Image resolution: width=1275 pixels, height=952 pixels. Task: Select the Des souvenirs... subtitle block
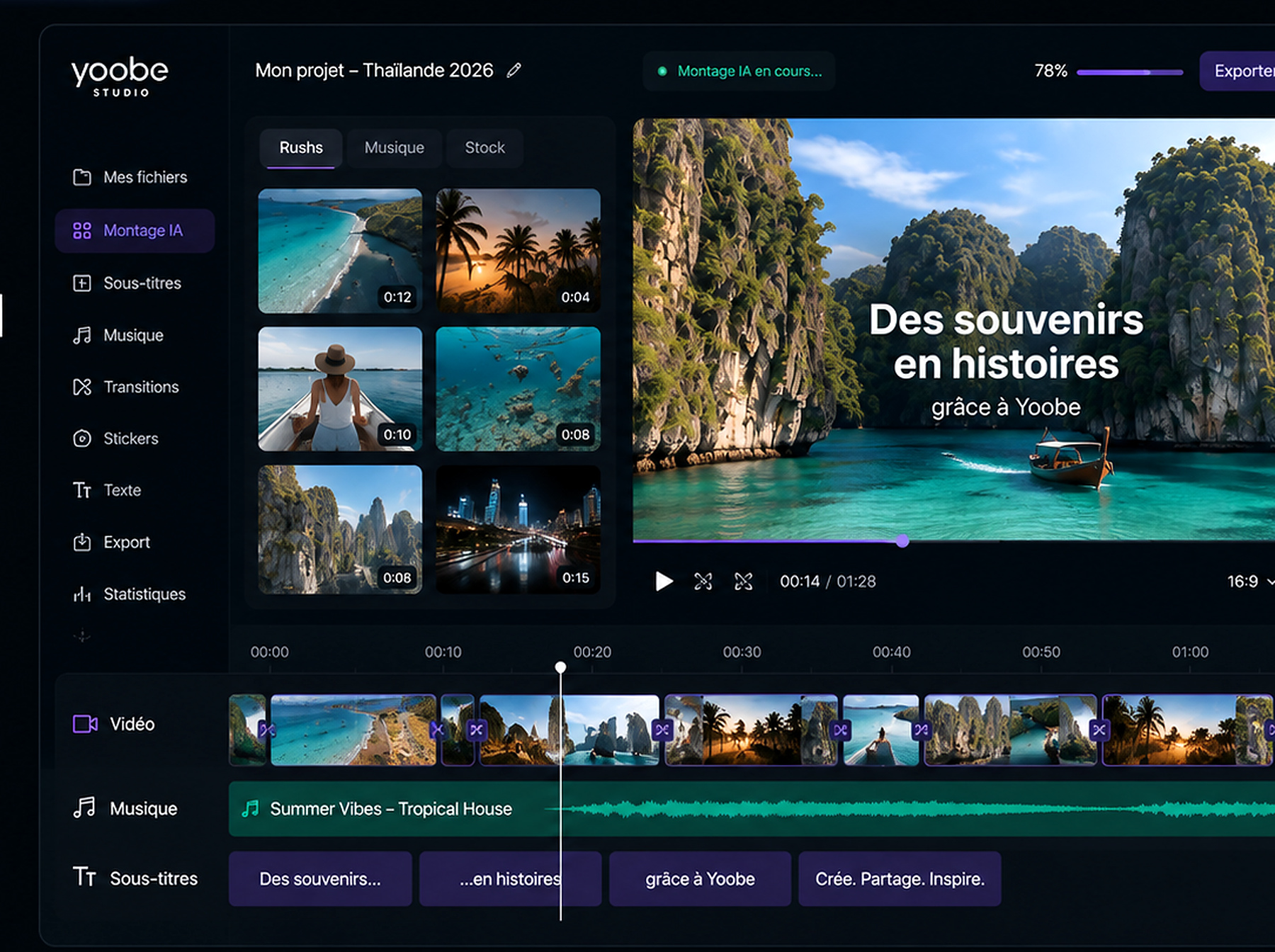(320, 879)
